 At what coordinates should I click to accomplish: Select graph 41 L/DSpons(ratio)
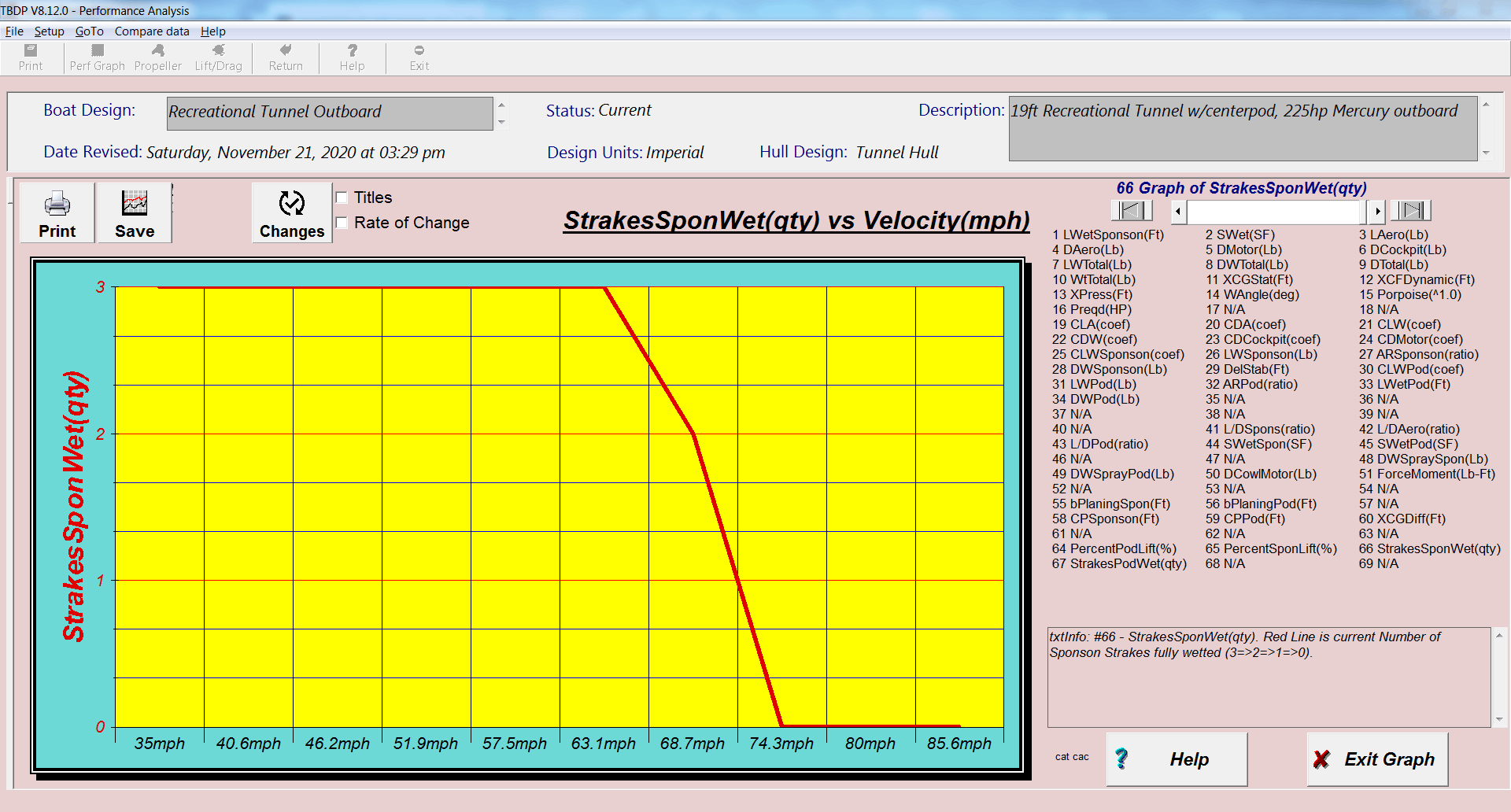coord(1260,429)
